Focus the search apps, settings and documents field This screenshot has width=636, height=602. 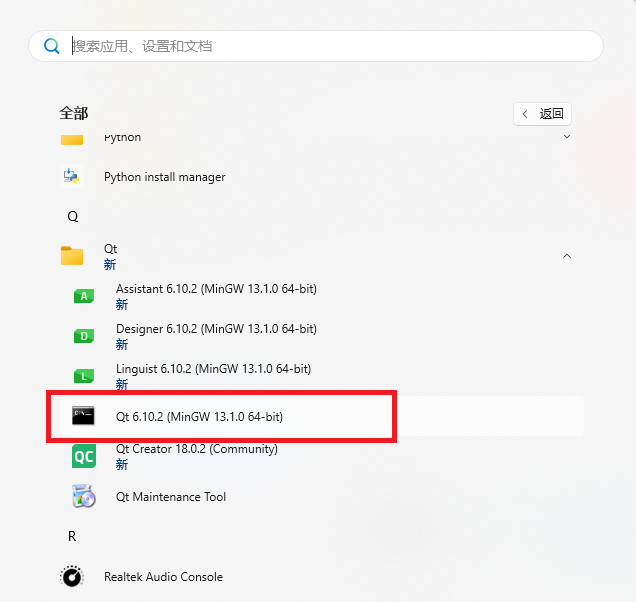316,46
